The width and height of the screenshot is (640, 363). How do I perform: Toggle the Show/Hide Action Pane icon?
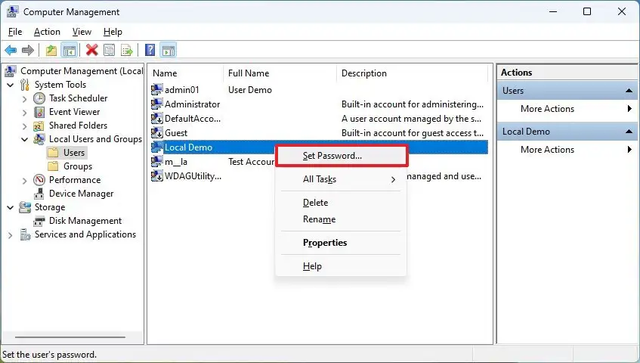pos(168,51)
